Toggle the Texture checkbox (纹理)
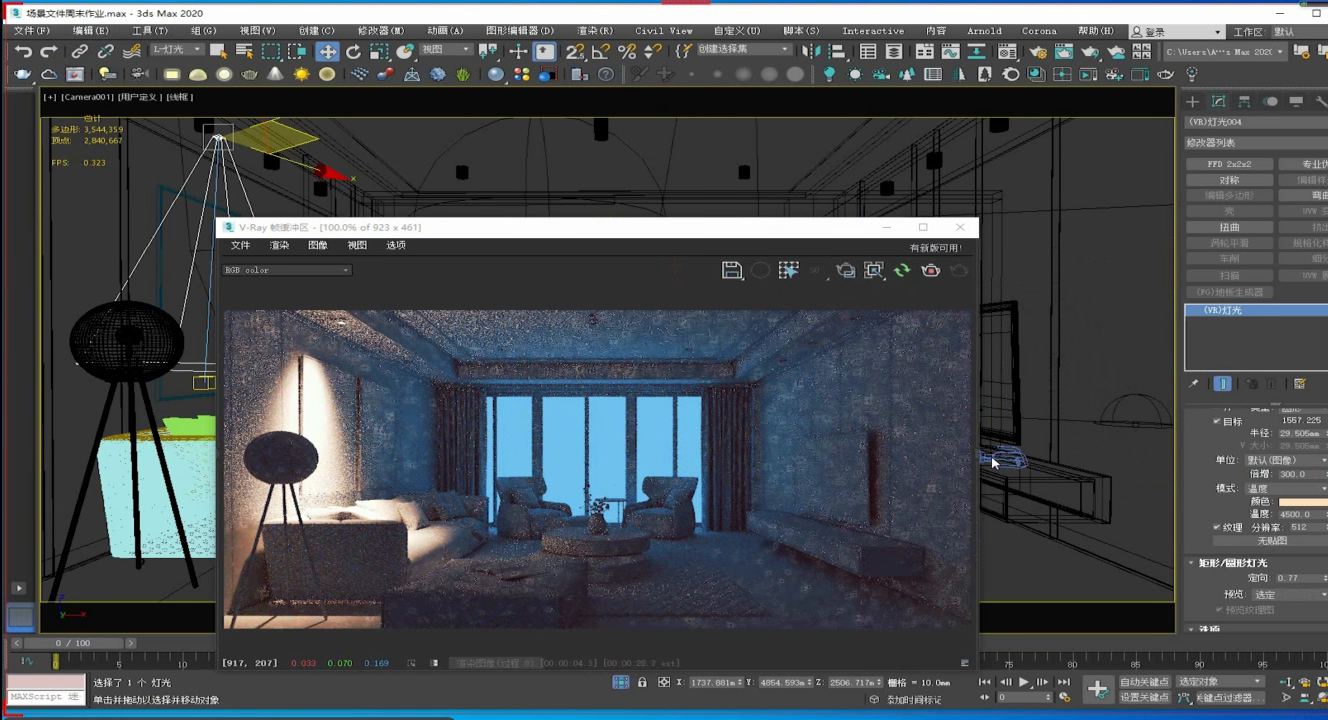Viewport: 1328px width, 720px height. [1217, 527]
